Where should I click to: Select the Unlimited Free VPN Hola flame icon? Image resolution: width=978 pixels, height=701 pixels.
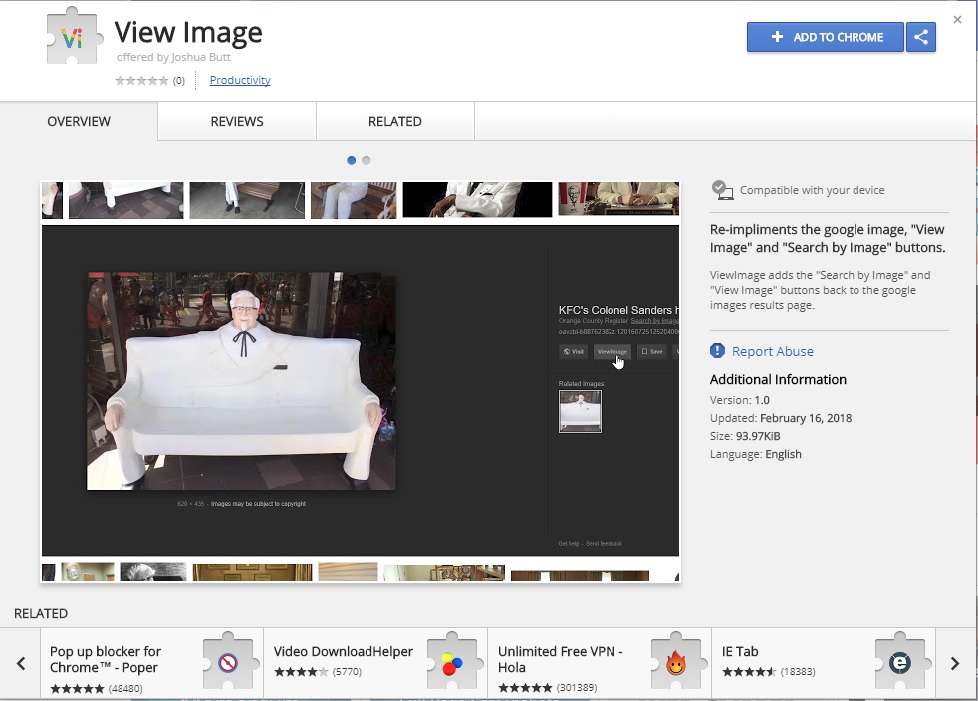[x=678, y=660]
